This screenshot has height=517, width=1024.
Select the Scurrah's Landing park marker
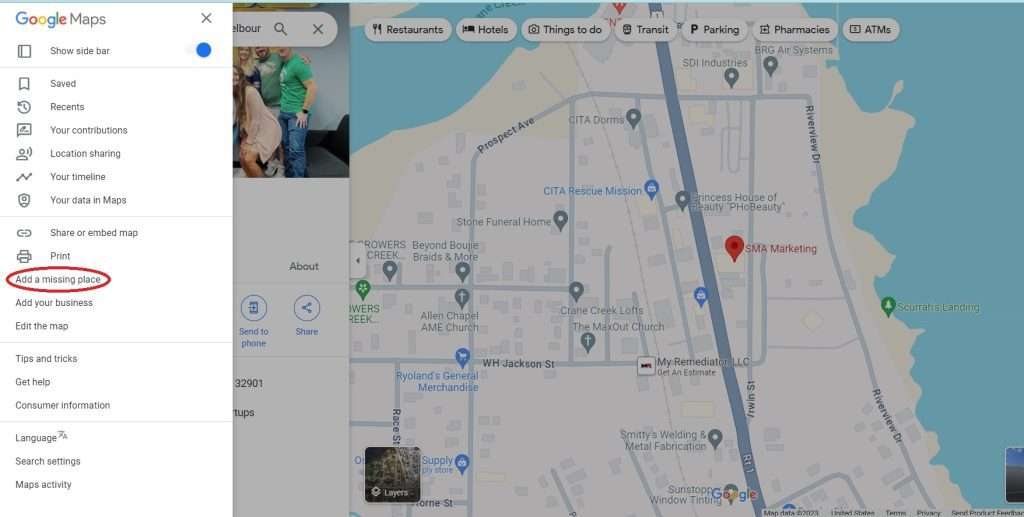pos(888,306)
